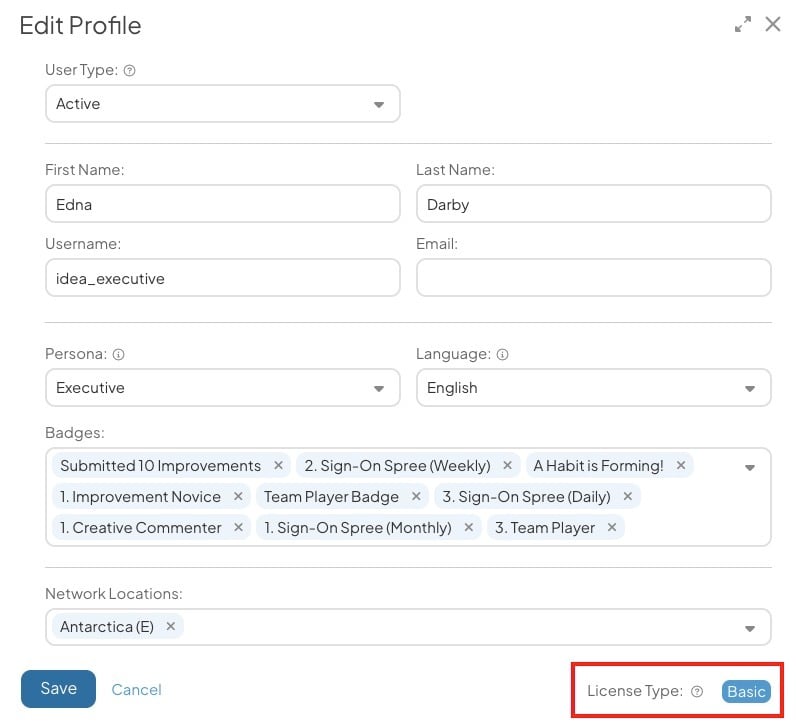Click the Persona info icon

coord(118,354)
